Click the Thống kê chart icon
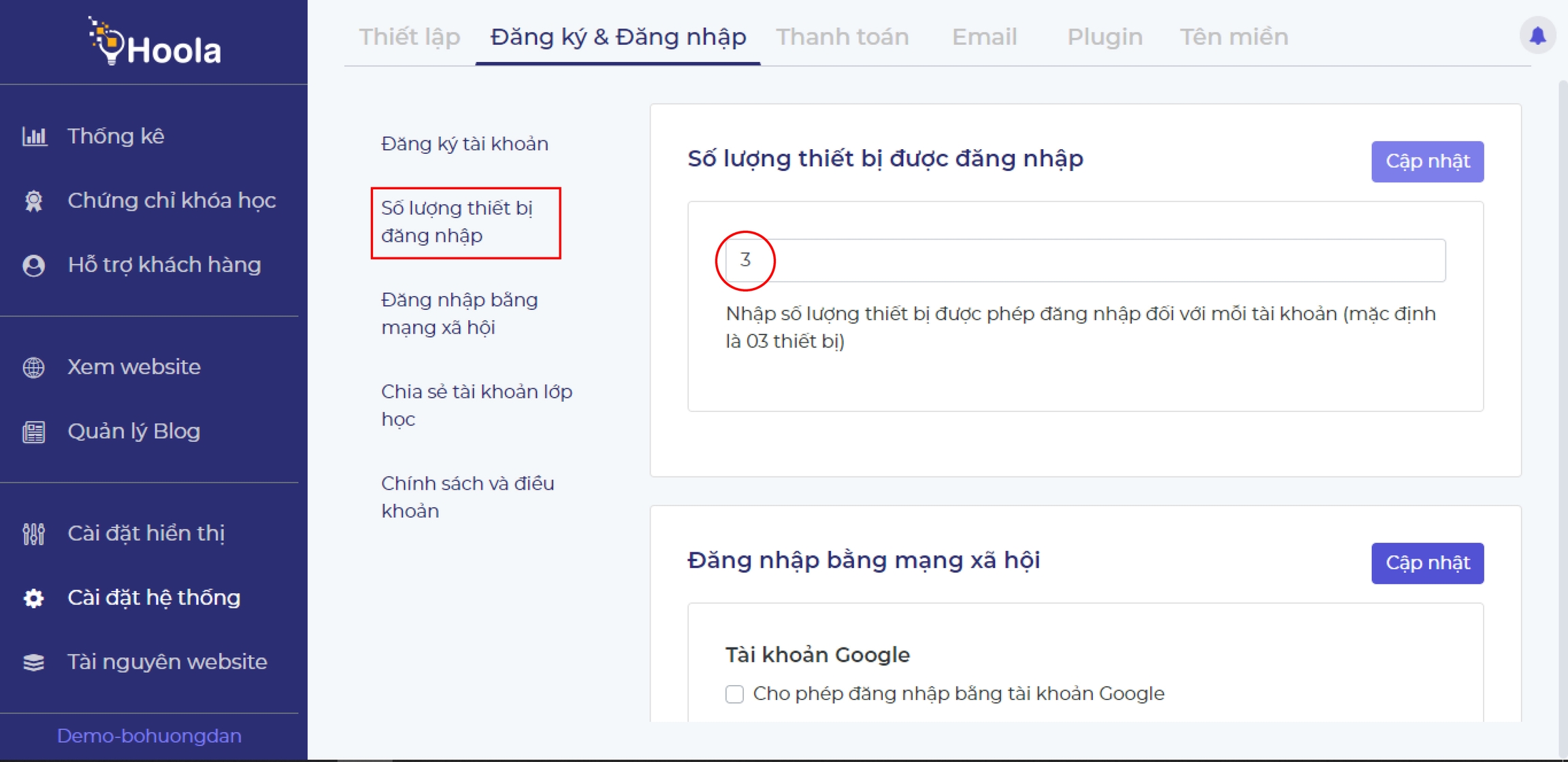The image size is (1568, 762). [34, 136]
